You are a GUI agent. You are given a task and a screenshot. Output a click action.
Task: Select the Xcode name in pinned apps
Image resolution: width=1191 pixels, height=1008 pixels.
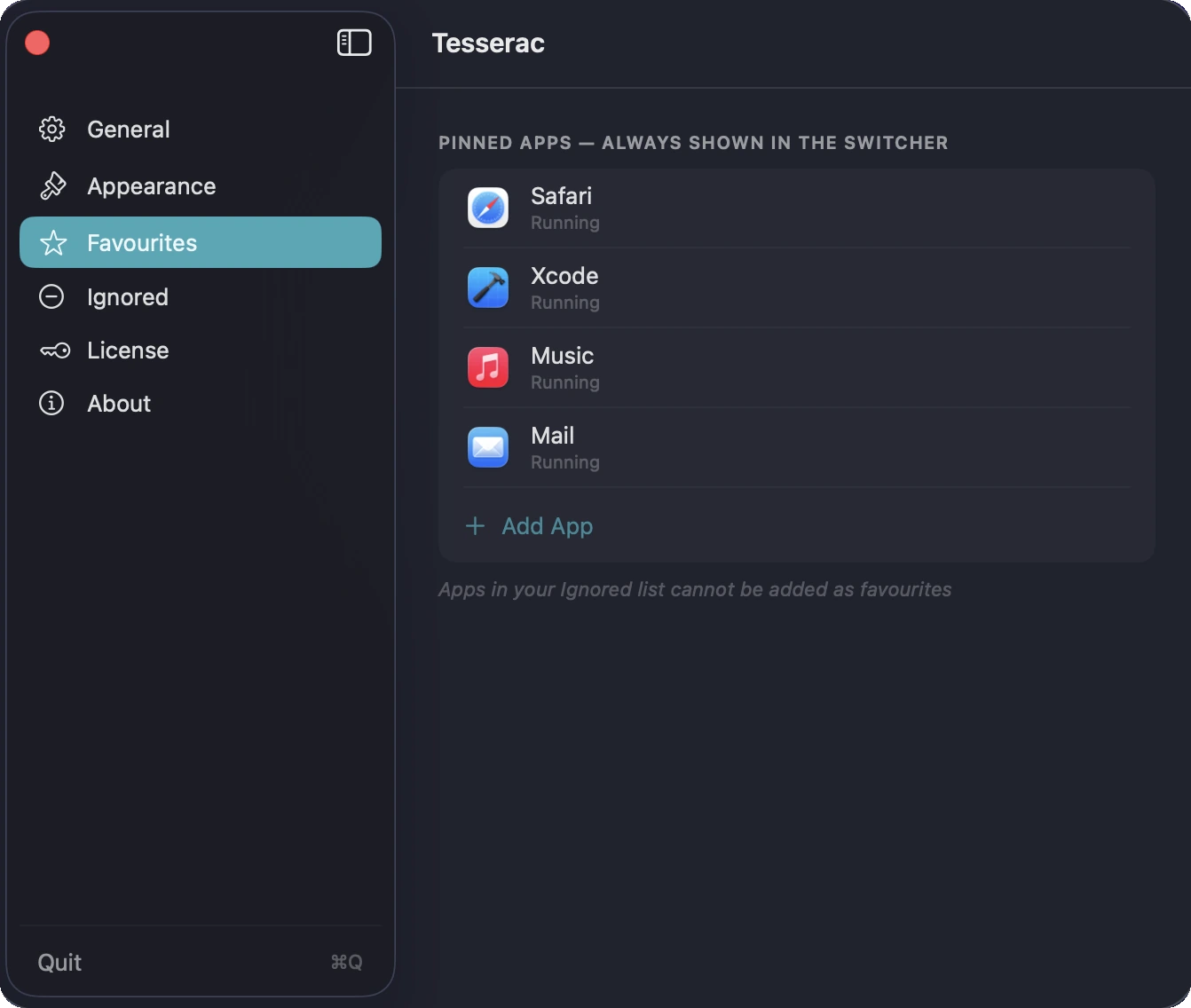pyautogui.click(x=564, y=276)
